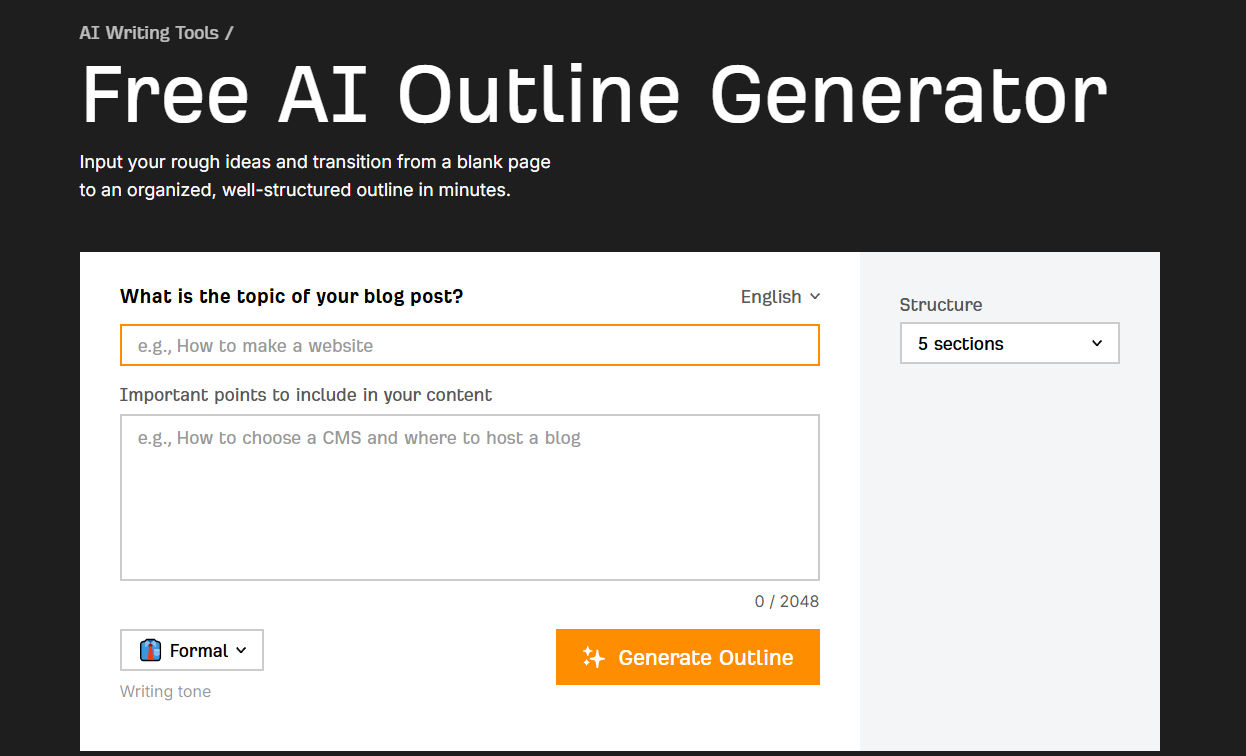Navigate back via AI Writing Tools breadcrumb
This screenshot has width=1246, height=756.
click(148, 32)
